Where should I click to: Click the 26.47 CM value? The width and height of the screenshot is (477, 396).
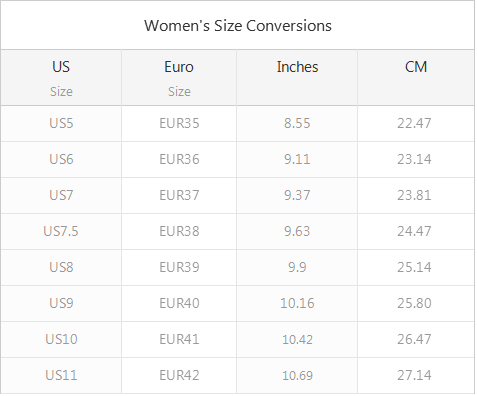[x=414, y=339]
